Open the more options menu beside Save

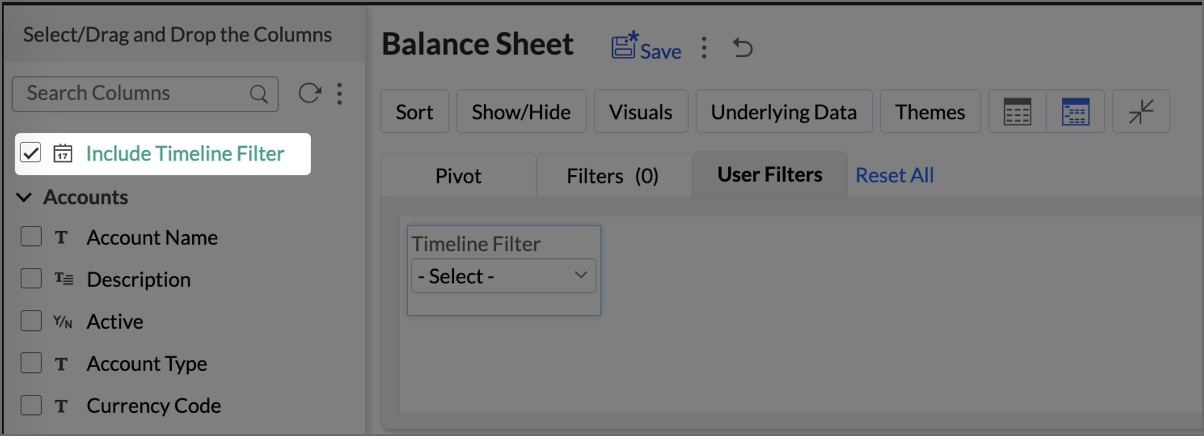click(x=704, y=48)
